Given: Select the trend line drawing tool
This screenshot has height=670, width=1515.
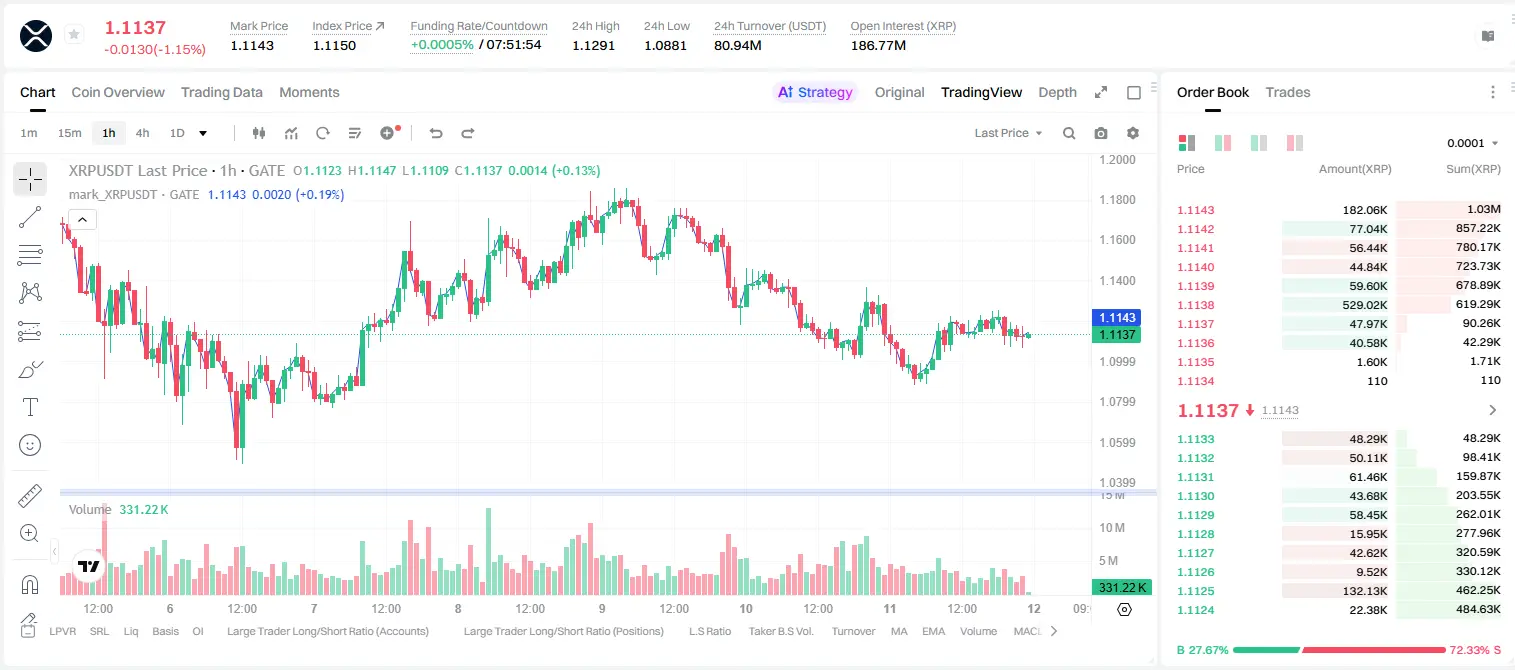Looking at the screenshot, I should pyautogui.click(x=30, y=217).
